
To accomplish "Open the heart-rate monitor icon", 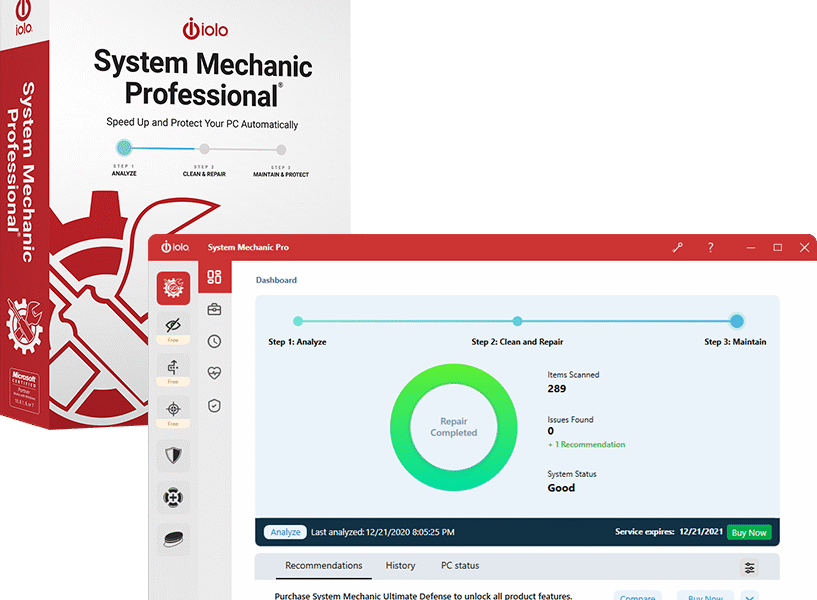I will click(214, 374).
